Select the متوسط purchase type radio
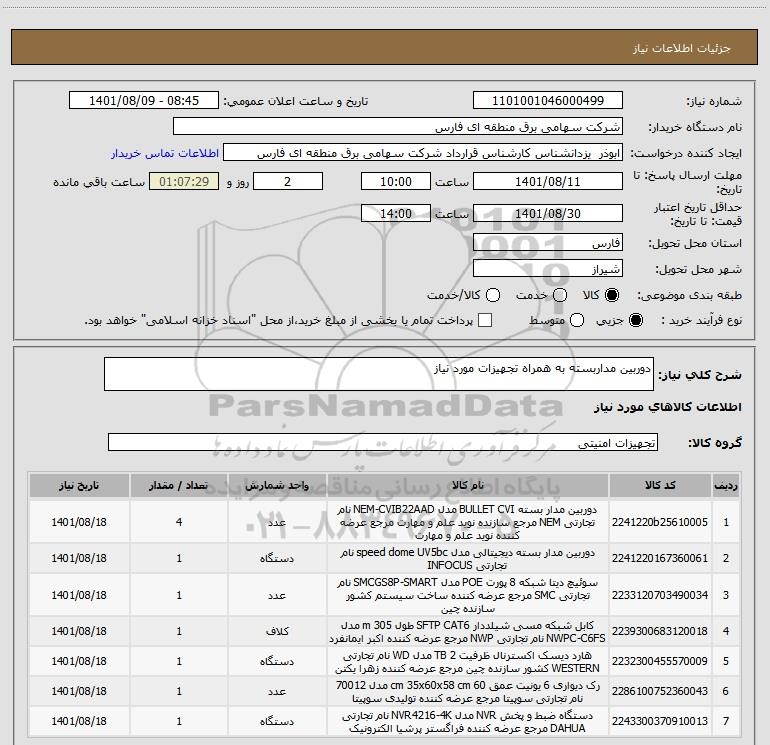 (577, 320)
